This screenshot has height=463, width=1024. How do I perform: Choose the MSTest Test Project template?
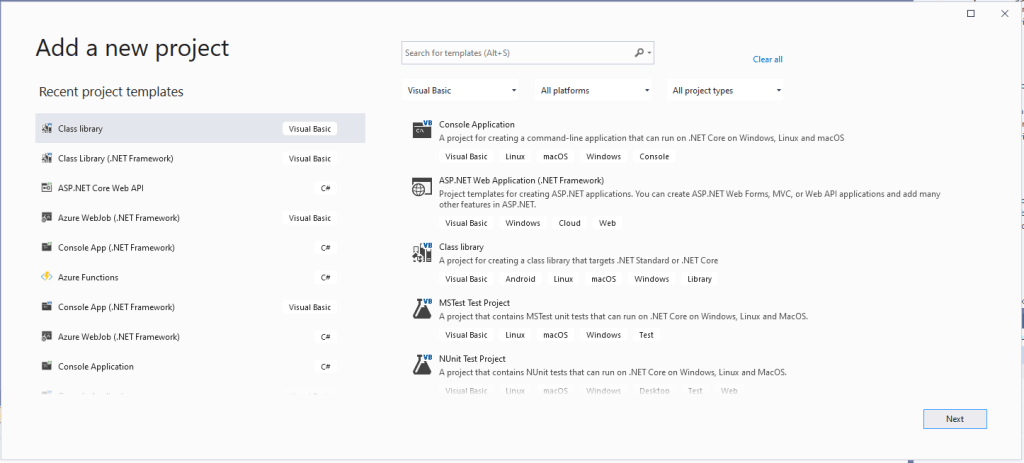pos(475,303)
